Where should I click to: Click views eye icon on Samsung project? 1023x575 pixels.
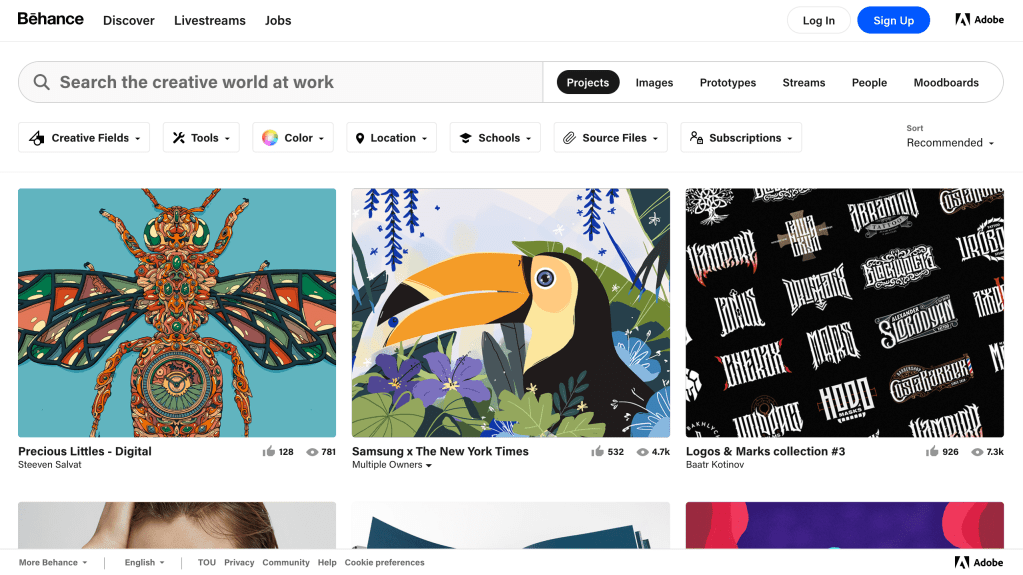coord(642,452)
